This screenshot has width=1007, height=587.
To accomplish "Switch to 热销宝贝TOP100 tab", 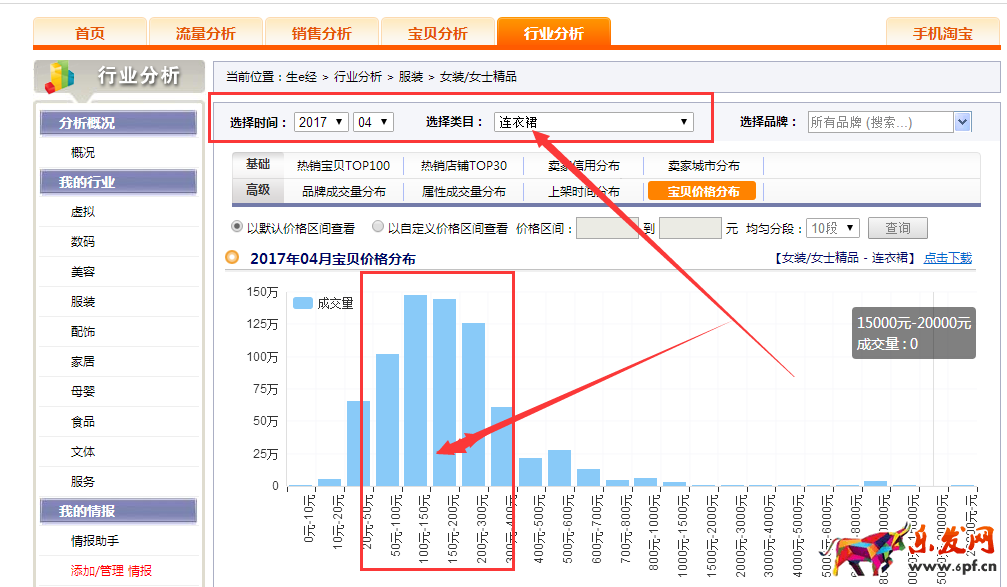I will (343, 166).
